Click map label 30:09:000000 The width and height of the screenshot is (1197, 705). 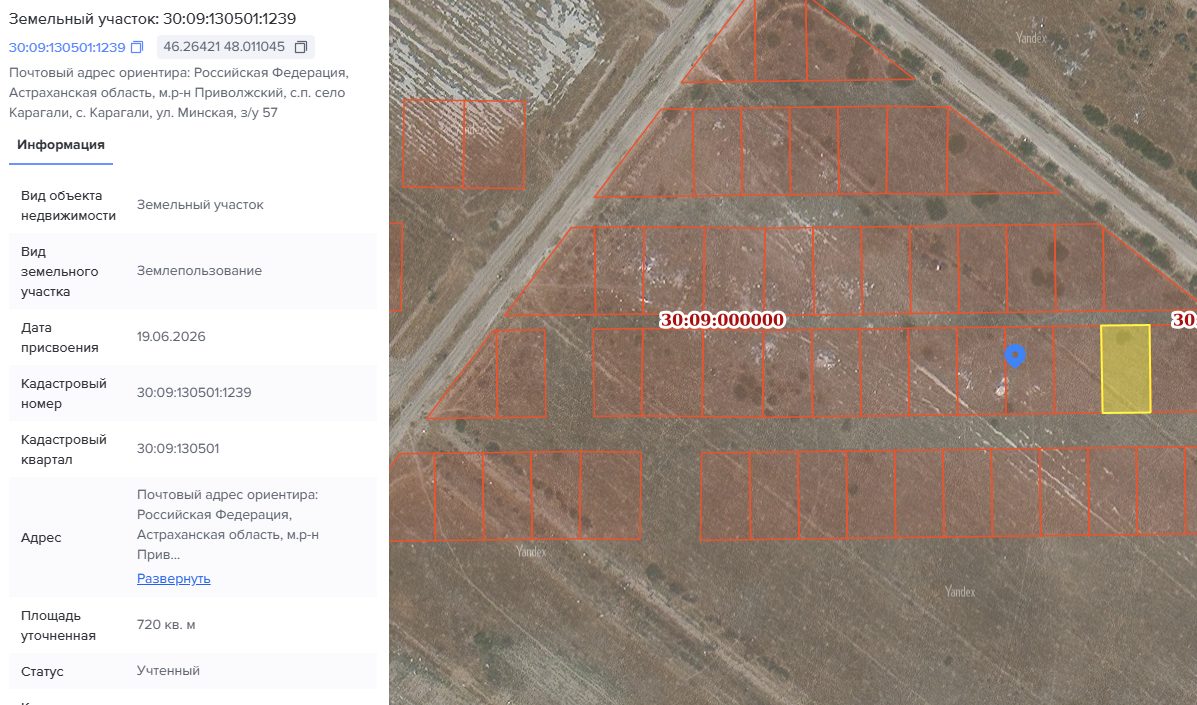pos(722,320)
